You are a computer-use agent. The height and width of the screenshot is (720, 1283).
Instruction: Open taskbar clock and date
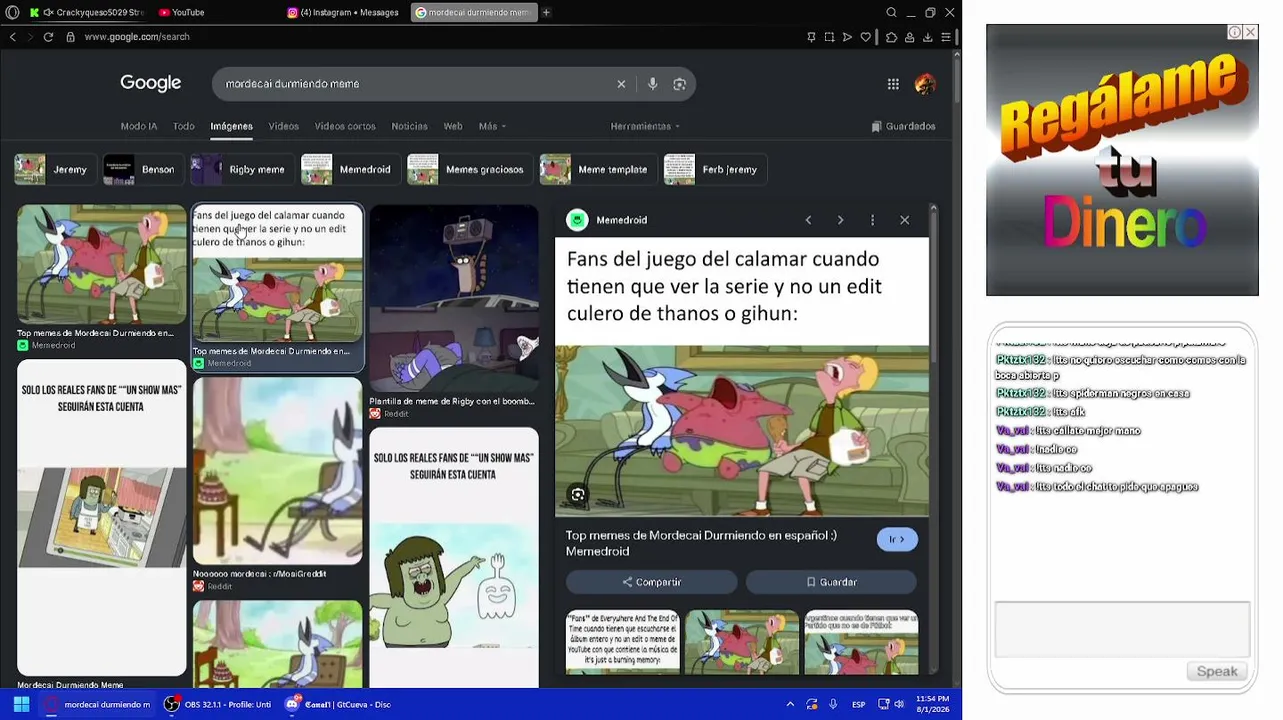click(932, 704)
